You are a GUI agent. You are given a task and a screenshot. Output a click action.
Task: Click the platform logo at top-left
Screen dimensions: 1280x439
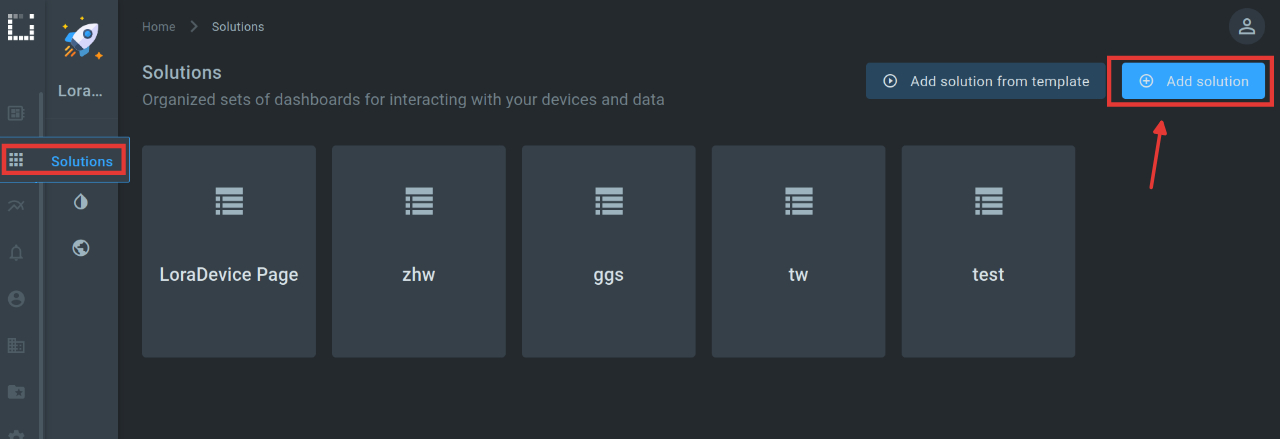click(20, 25)
